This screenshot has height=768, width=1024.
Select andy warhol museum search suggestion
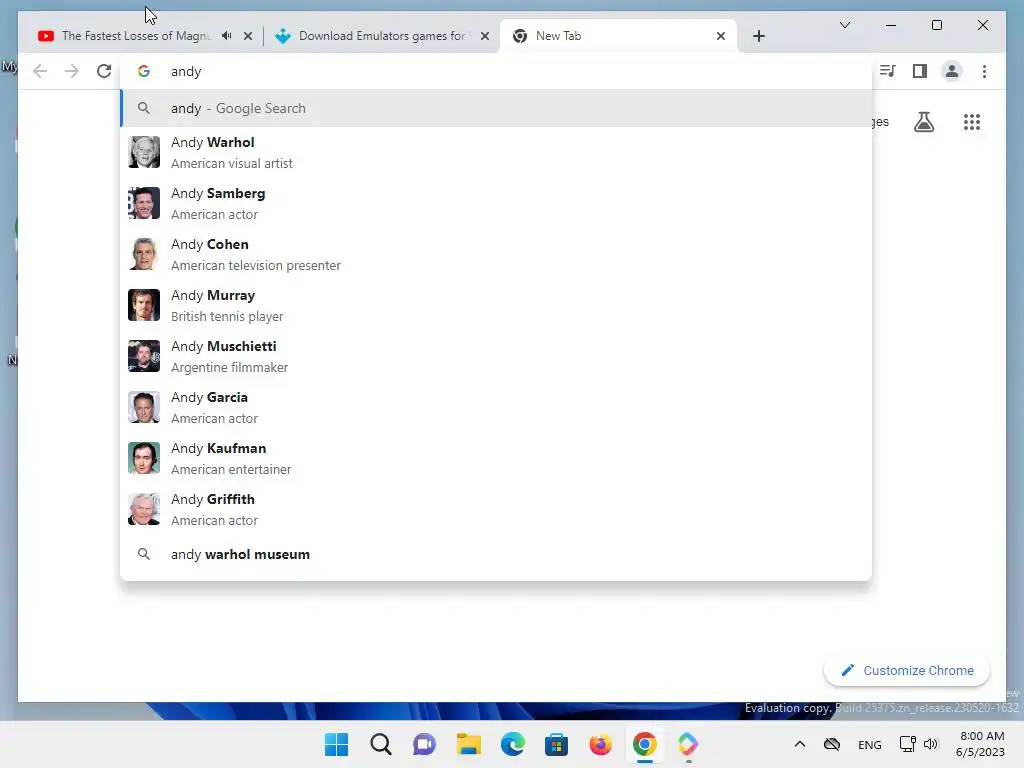[496, 554]
